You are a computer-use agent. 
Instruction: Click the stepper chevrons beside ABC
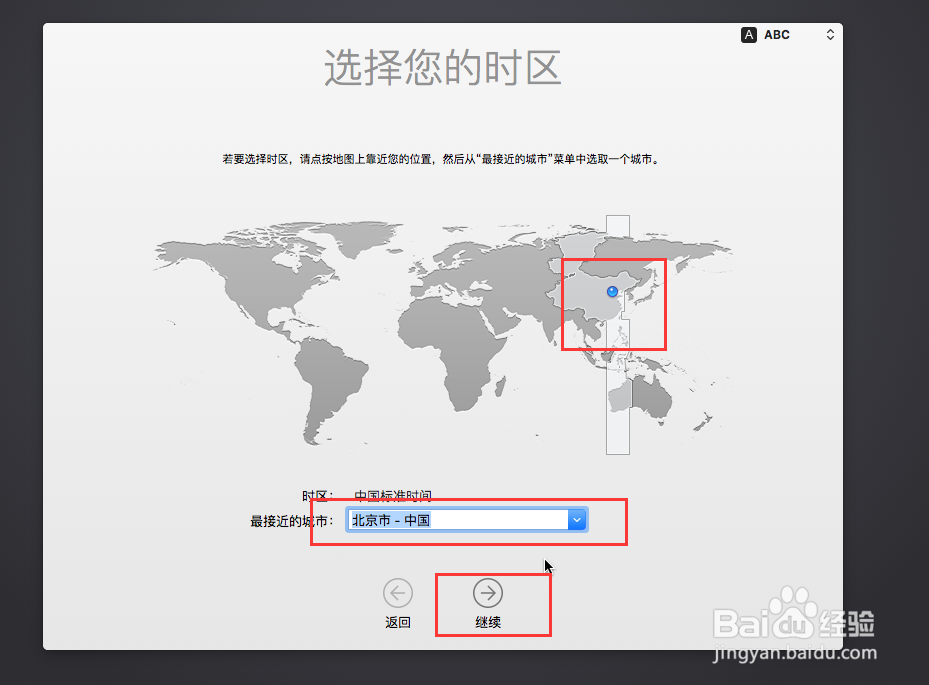830,34
